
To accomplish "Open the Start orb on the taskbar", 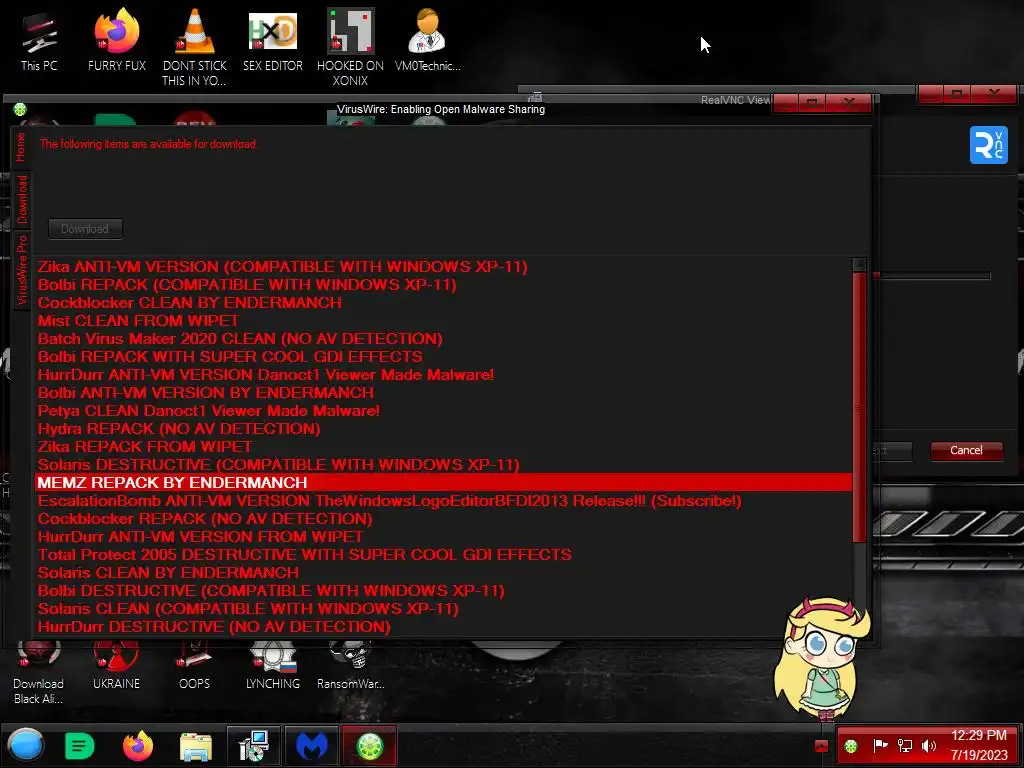I will click(x=26, y=746).
